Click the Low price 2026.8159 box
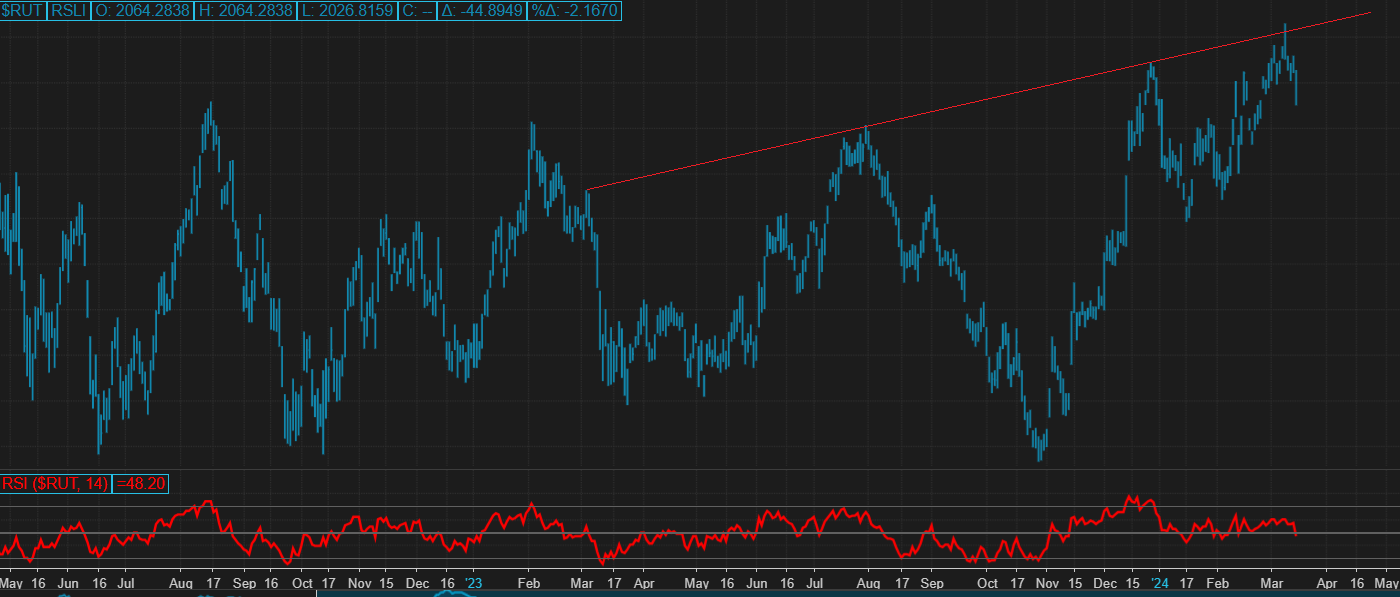The height and width of the screenshot is (597, 1400). [x=347, y=11]
